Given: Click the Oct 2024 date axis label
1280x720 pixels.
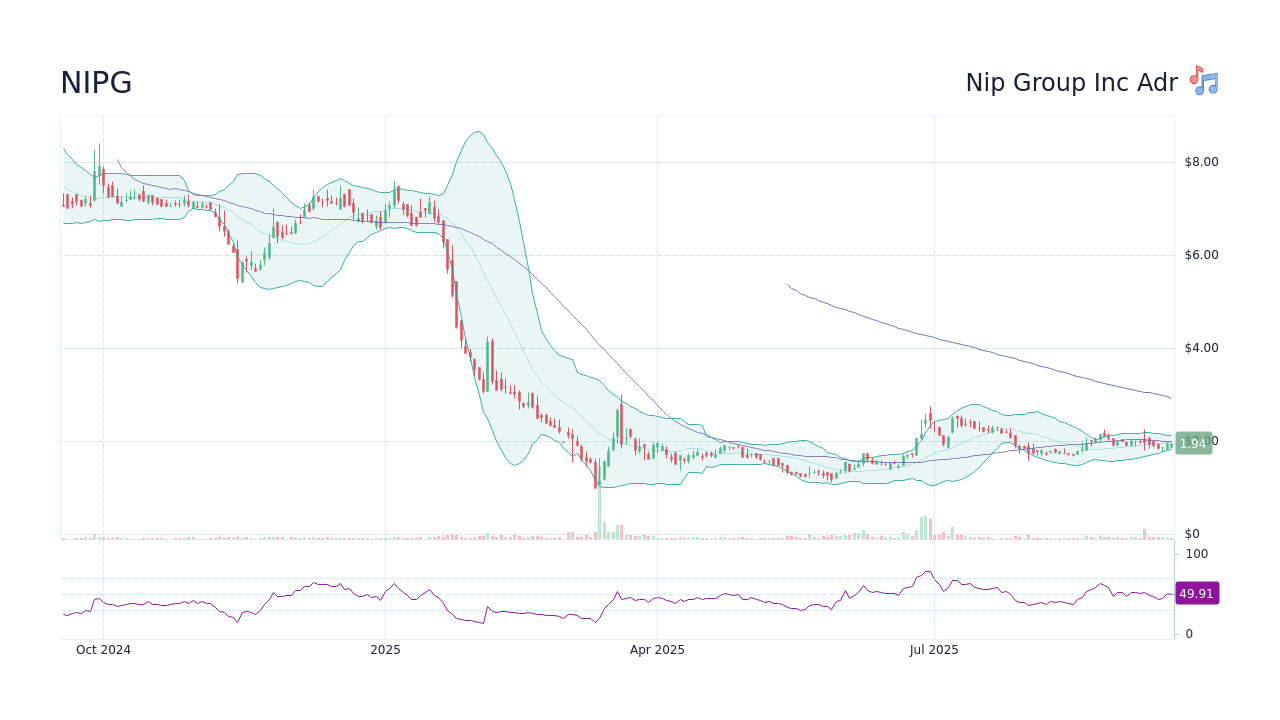Looking at the screenshot, I should pyautogui.click(x=104, y=649).
